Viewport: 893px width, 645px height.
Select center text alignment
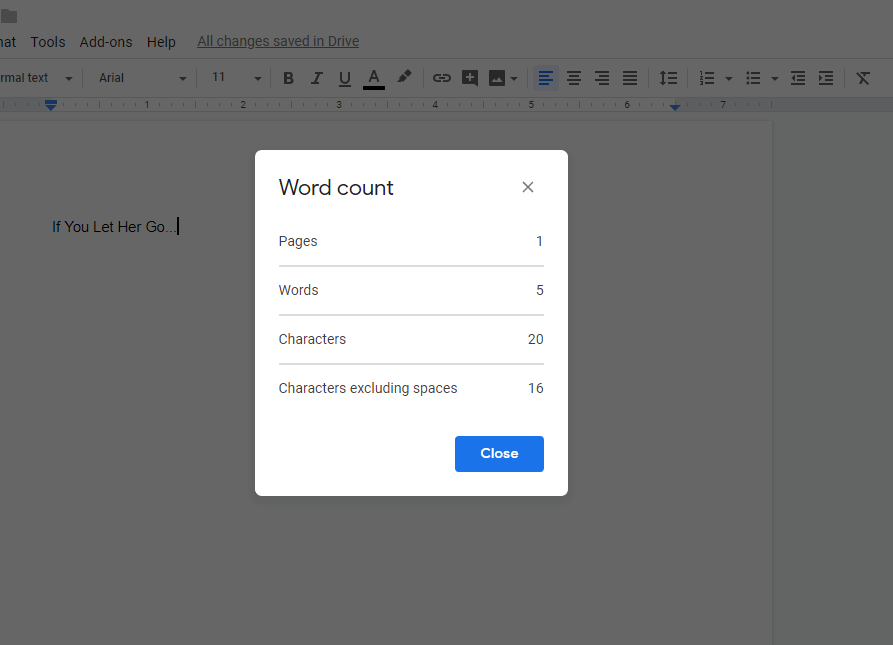point(573,78)
